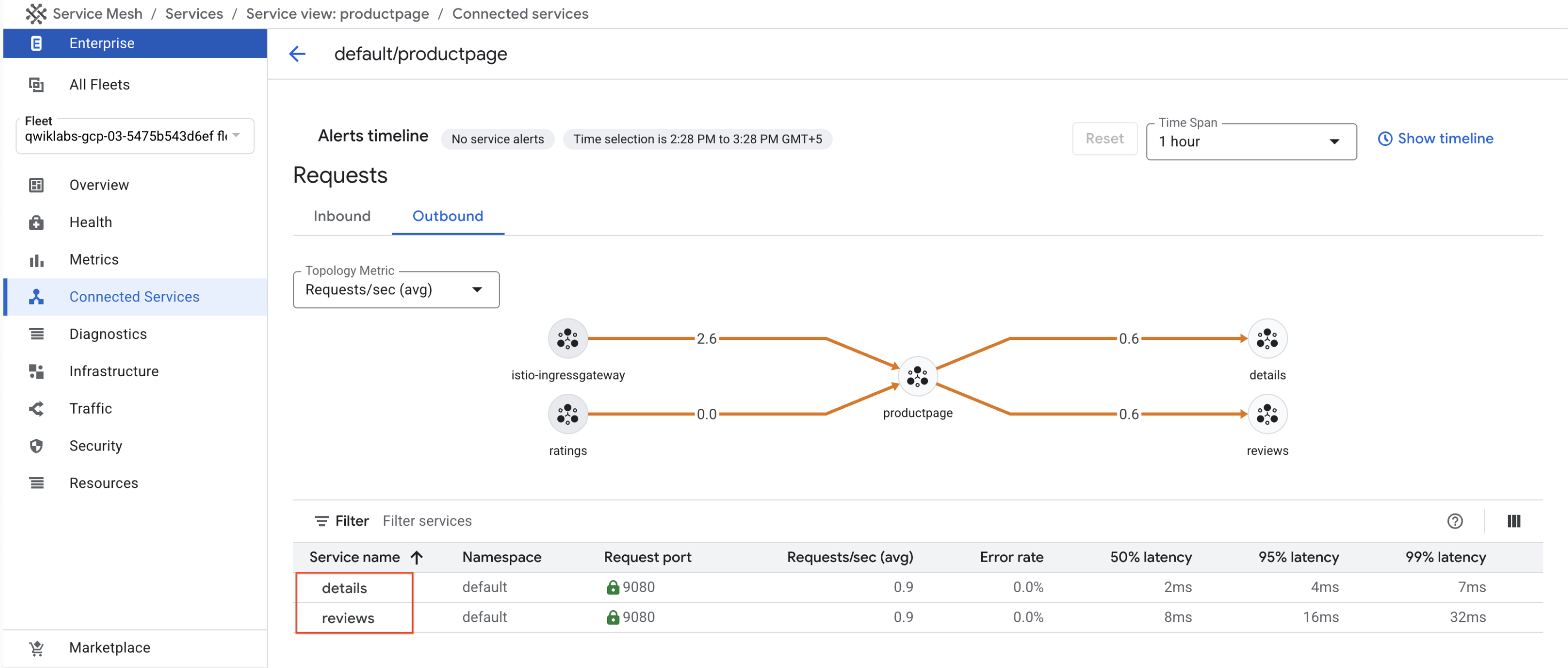Open the table help question-mark icon
This screenshot has width=1568, height=668.
click(x=1455, y=521)
